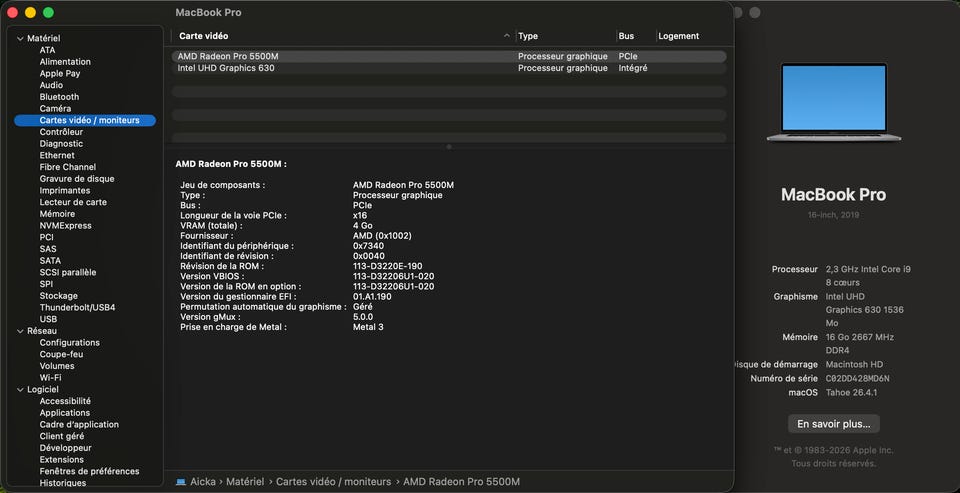Select Fenêtres de préférences entry

(x=89, y=472)
